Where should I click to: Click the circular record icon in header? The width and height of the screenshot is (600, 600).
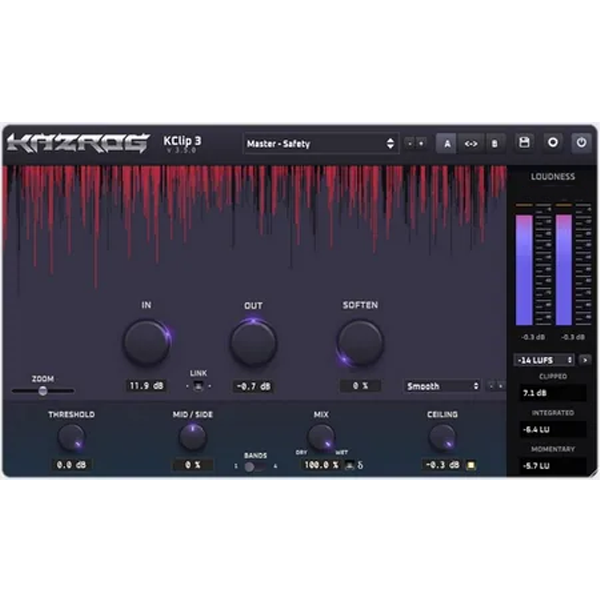(x=552, y=143)
